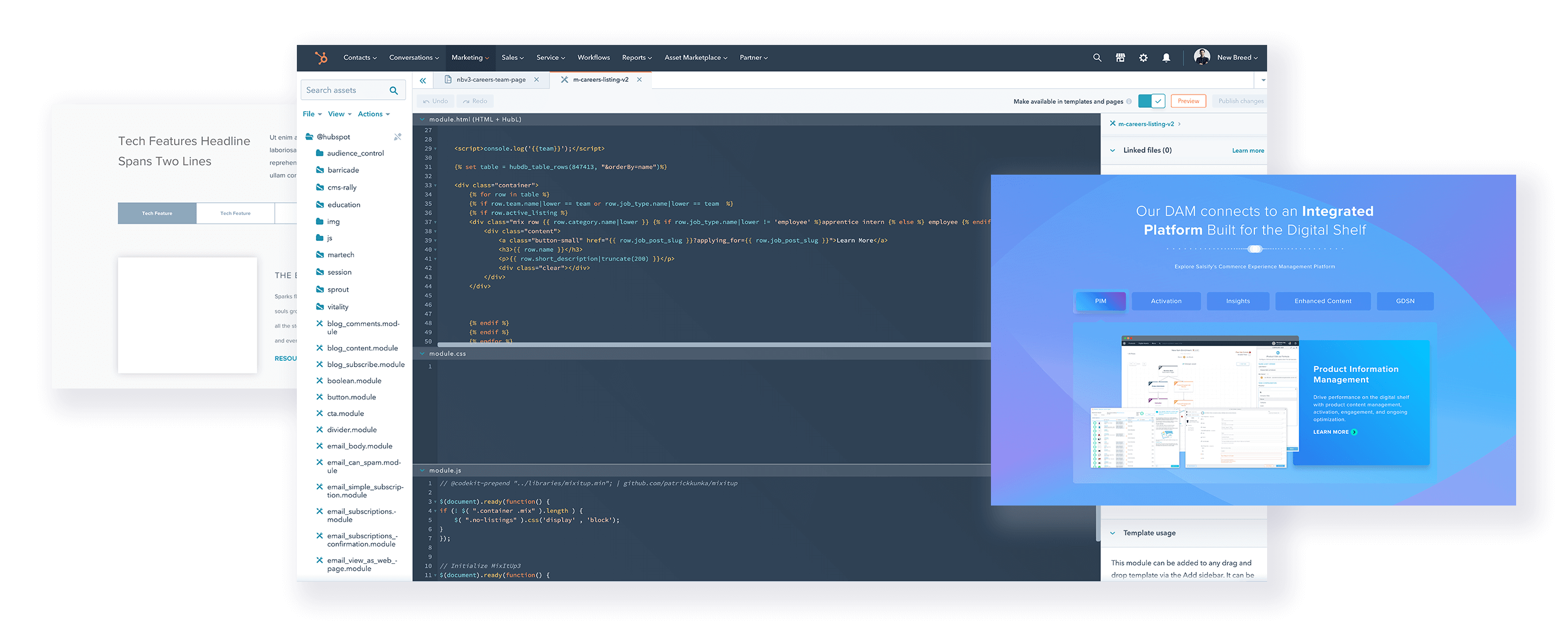Click the Redo button
1568x626 pixels.
[x=475, y=101]
